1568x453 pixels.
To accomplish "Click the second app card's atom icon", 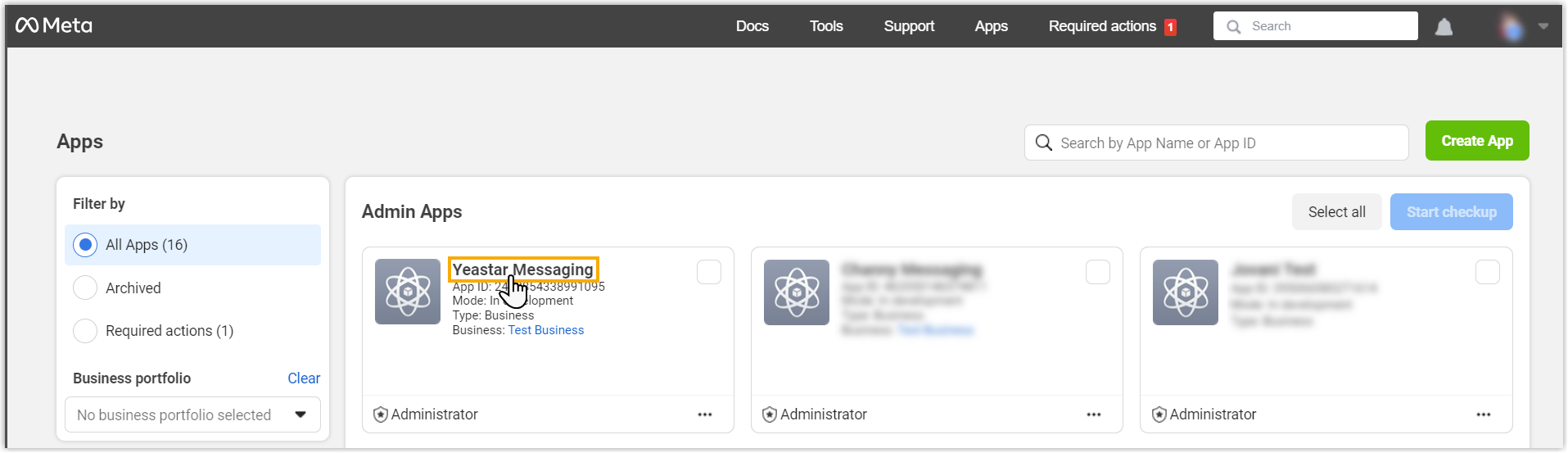I will coord(797,292).
